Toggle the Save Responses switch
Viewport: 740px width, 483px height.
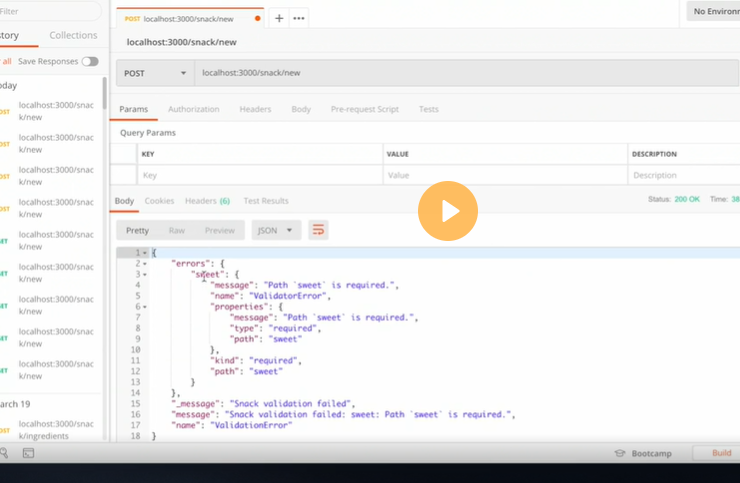90,61
